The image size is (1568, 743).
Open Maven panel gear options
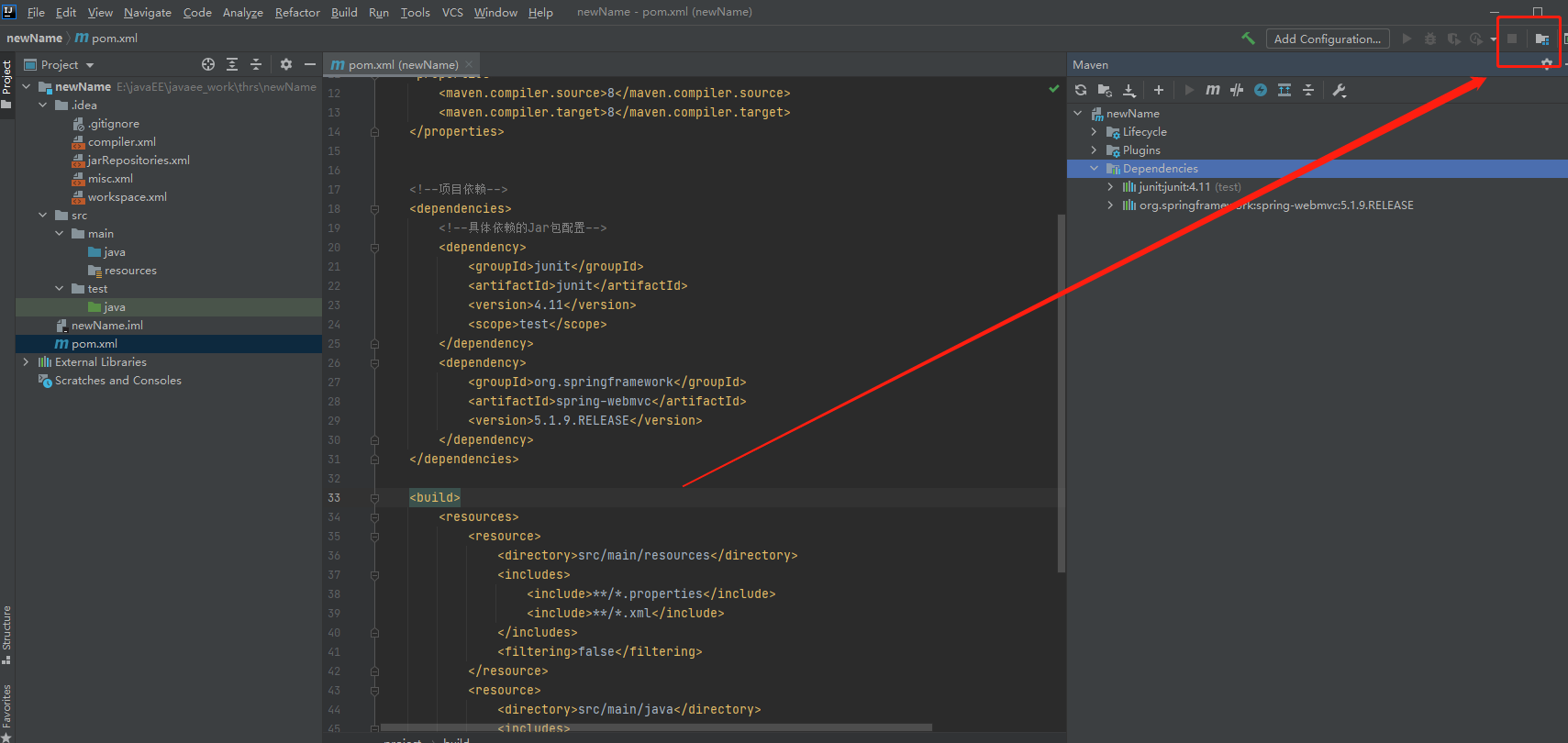coord(1547,64)
